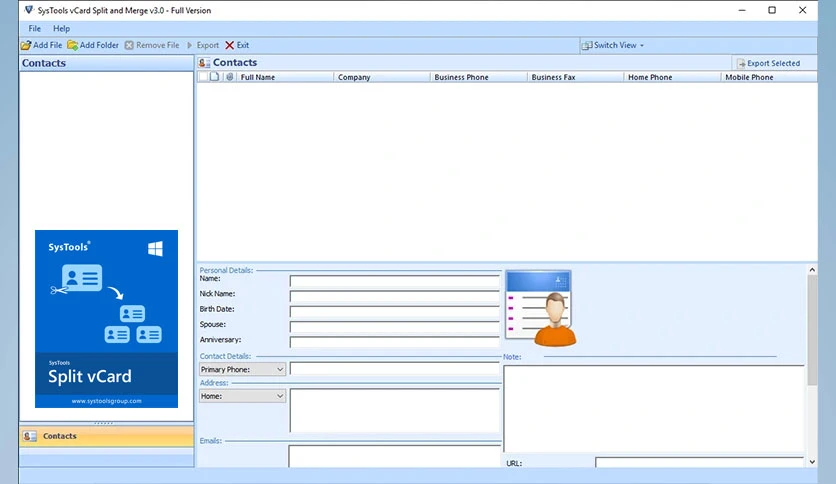Open the Home address type dropdown
Viewport: 836px width, 484px height.
pyautogui.click(x=242, y=396)
